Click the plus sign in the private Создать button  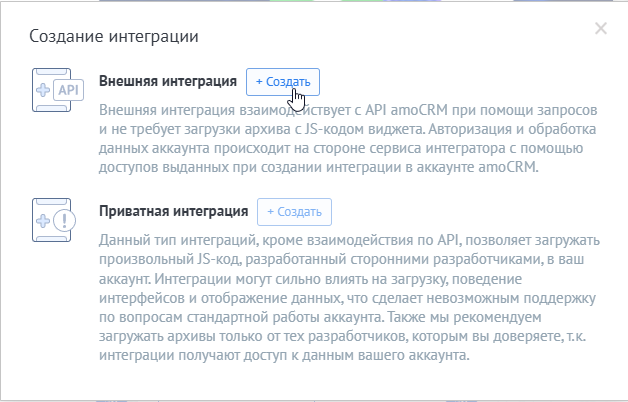pos(270,212)
